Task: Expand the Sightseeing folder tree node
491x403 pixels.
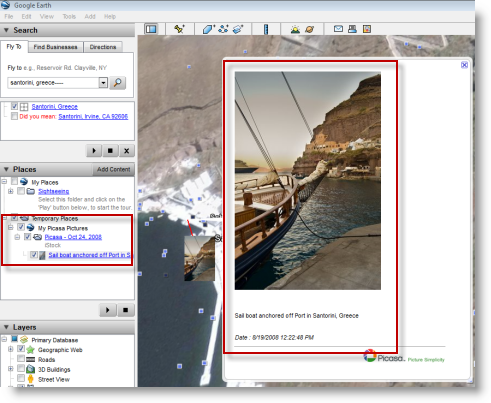Action: pyautogui.click(x=11, y=191)
